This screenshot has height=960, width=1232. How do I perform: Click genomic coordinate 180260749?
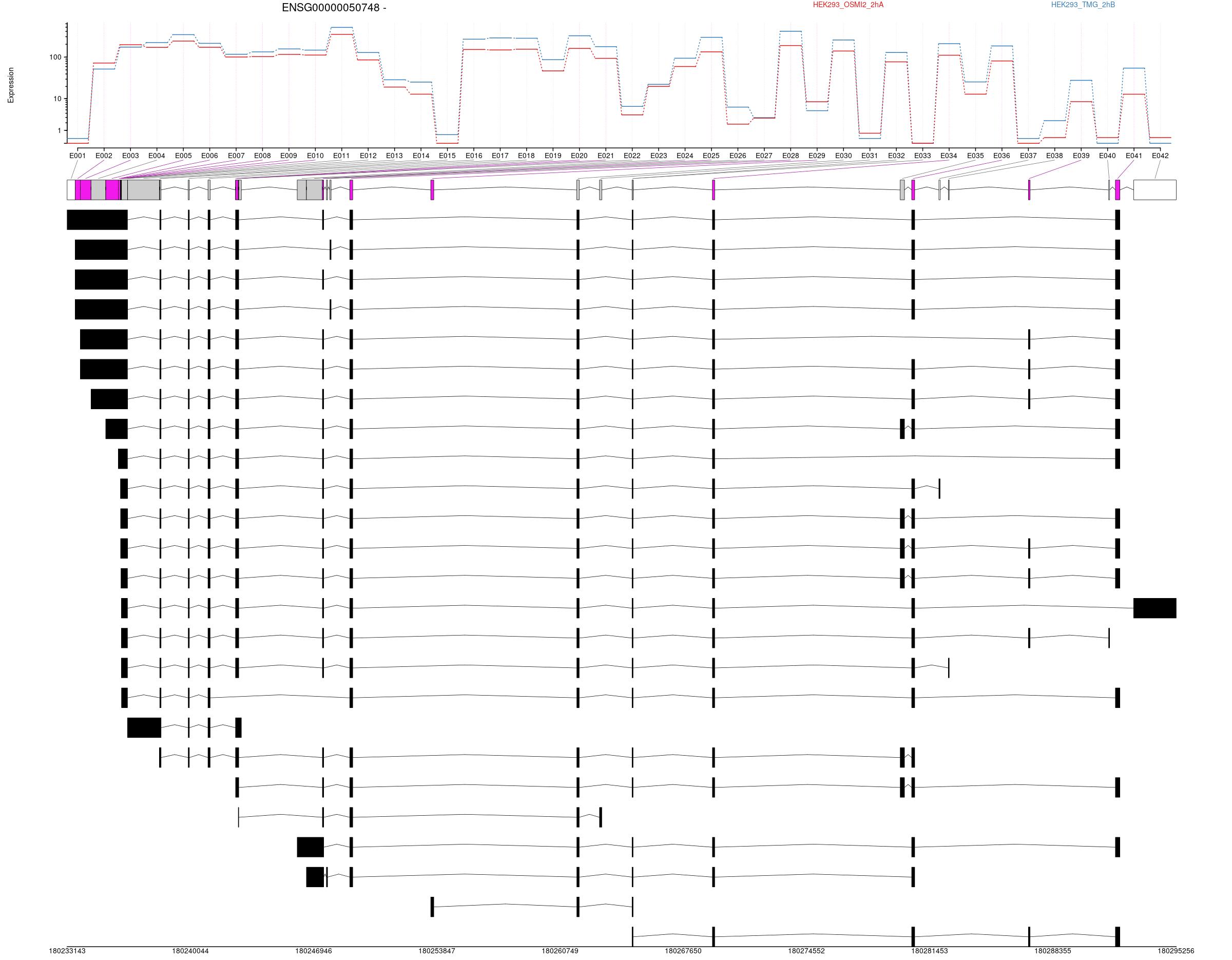[x=560, y=951]
